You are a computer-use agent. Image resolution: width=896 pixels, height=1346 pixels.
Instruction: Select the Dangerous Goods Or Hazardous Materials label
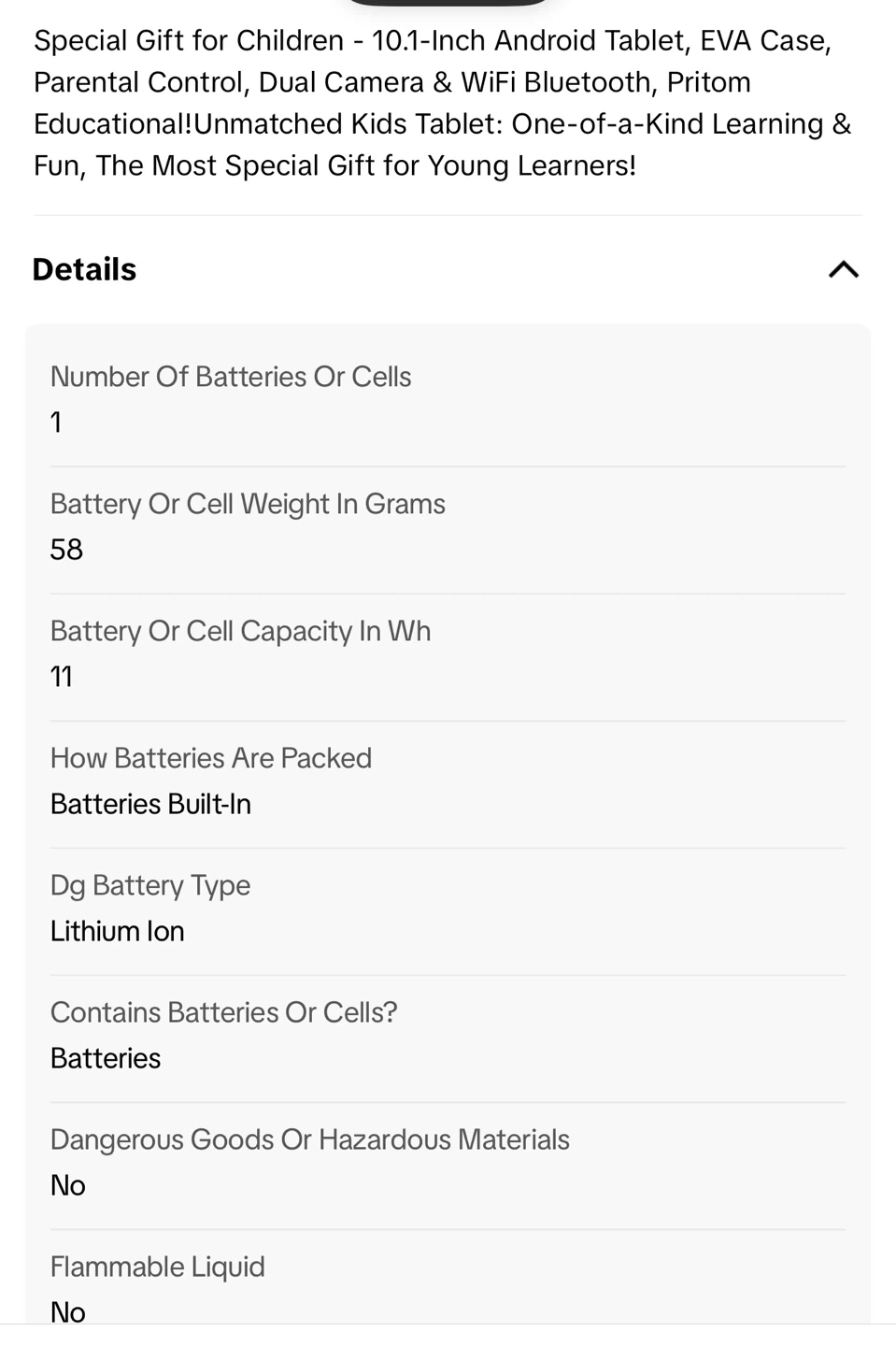pyautogui.click(x=309, y=1139)
